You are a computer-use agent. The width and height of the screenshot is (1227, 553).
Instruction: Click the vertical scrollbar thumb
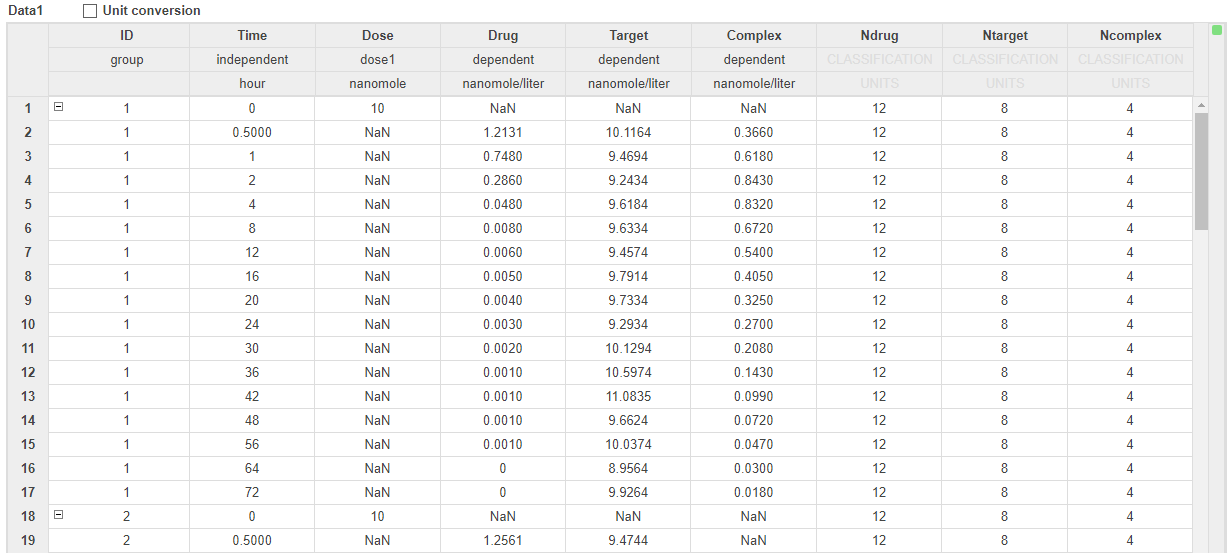1201,170
